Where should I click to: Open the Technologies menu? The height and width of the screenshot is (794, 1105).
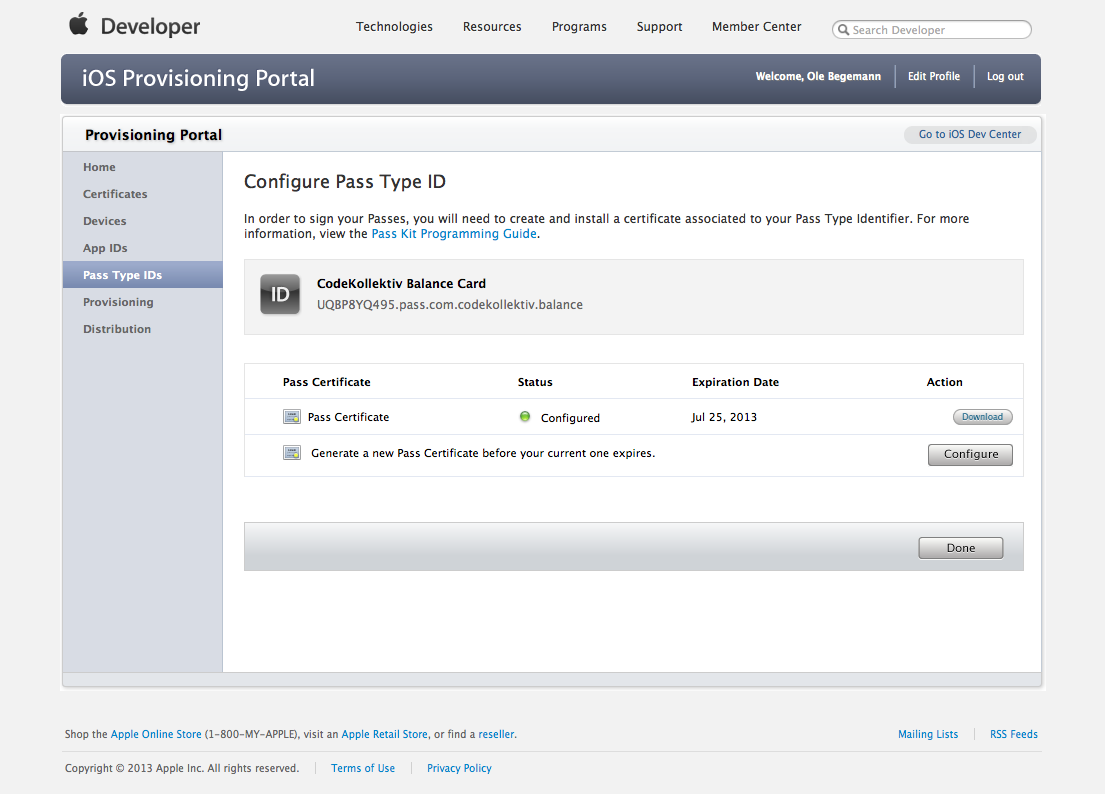pyautogui.click(x=394, y=27)
